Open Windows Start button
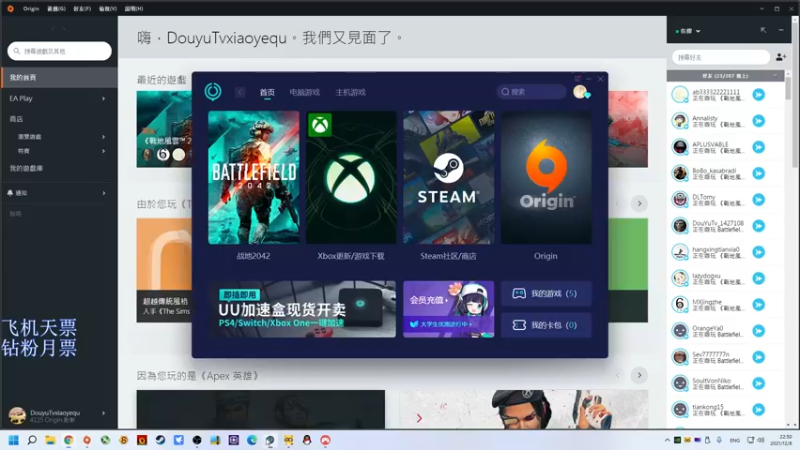Image resolution: width=800 pixels, height=450 pixels. tap(14, 440)
